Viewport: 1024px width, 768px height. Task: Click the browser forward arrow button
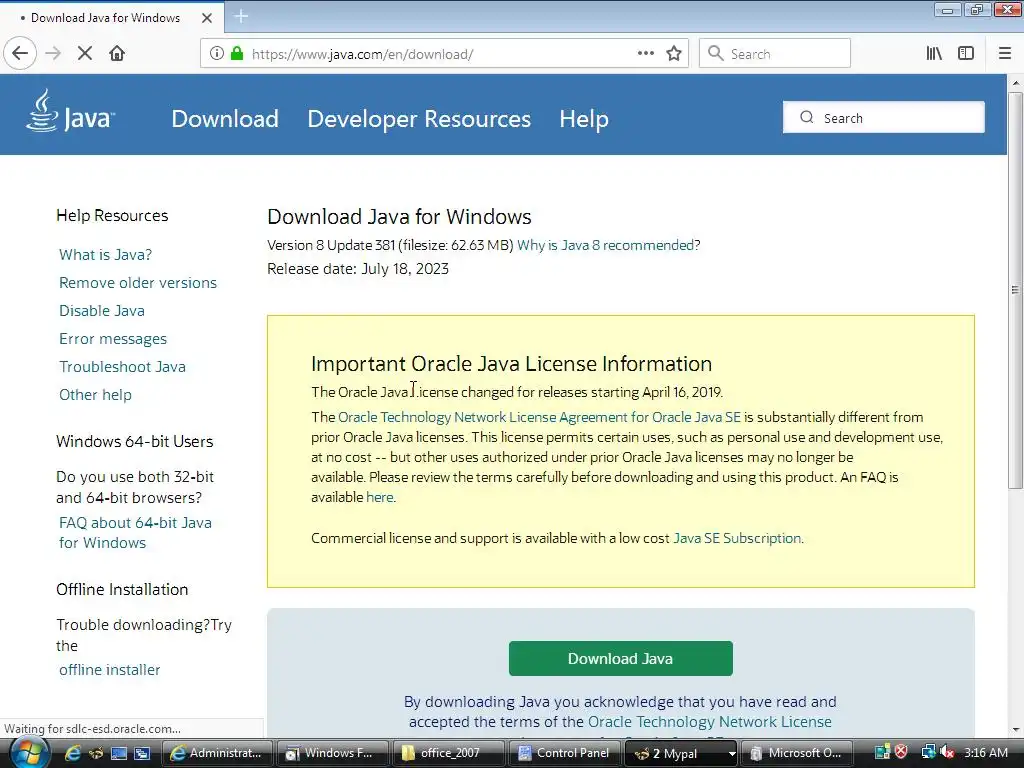pyautogui.click(x=53, y=53)
